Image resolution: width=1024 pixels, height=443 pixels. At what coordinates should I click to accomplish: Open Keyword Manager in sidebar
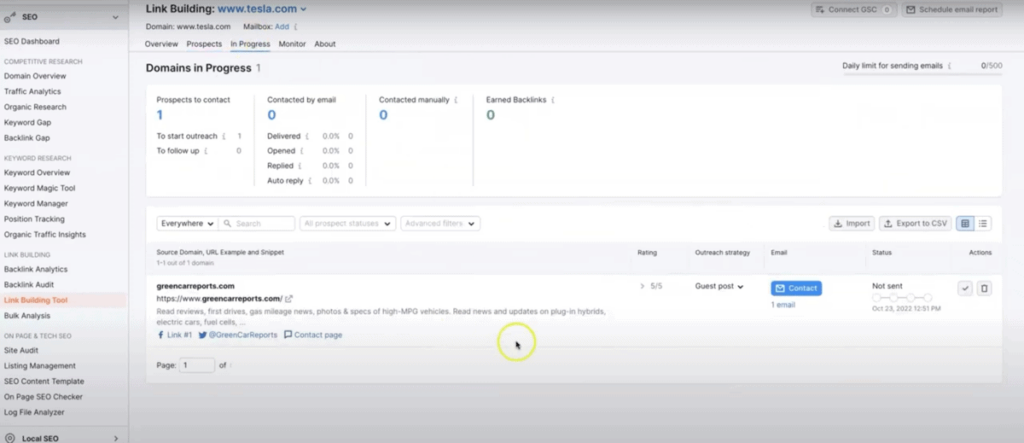point(36,203)
